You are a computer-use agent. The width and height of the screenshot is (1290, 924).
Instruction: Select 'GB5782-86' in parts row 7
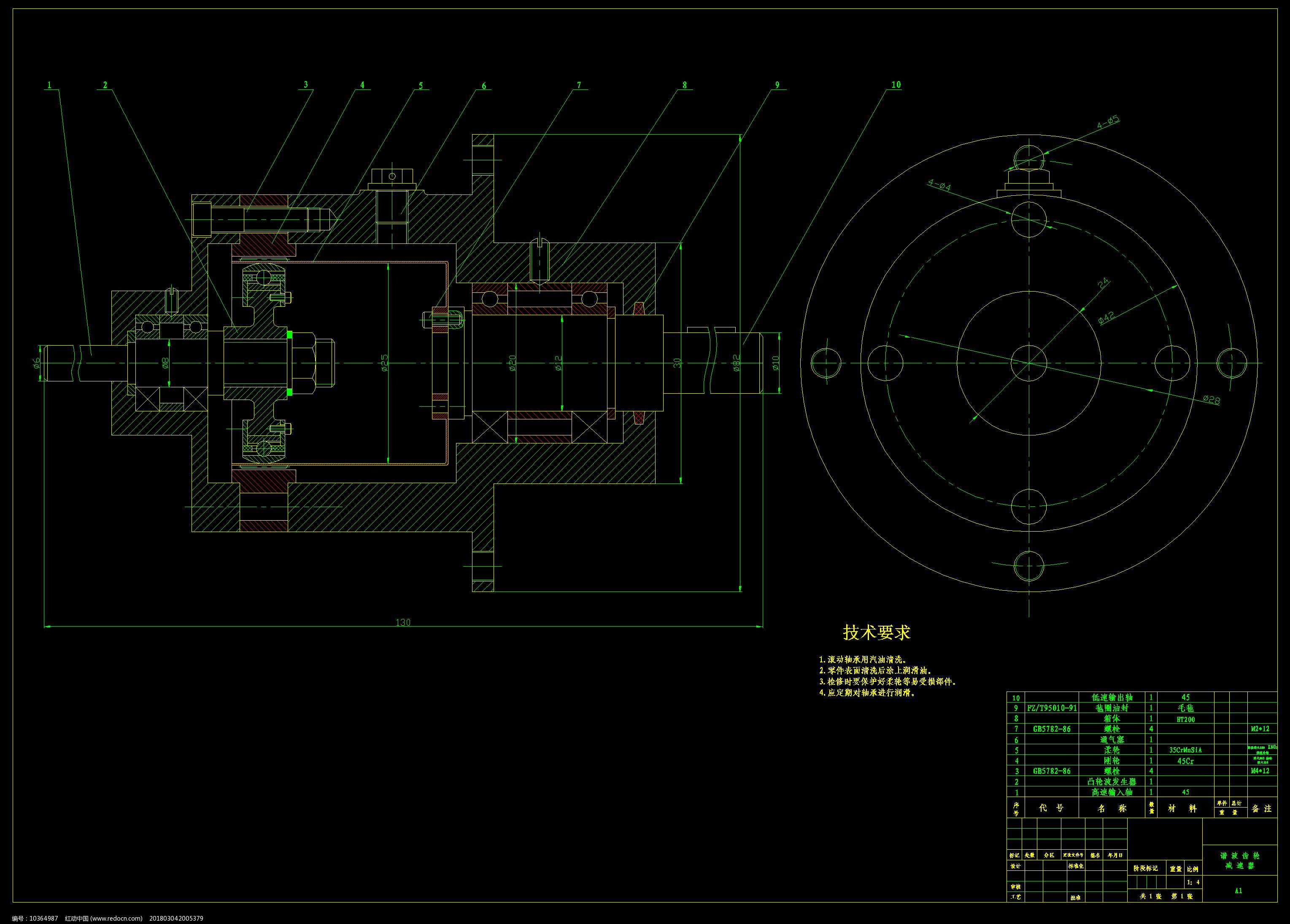pos(1051,729)
